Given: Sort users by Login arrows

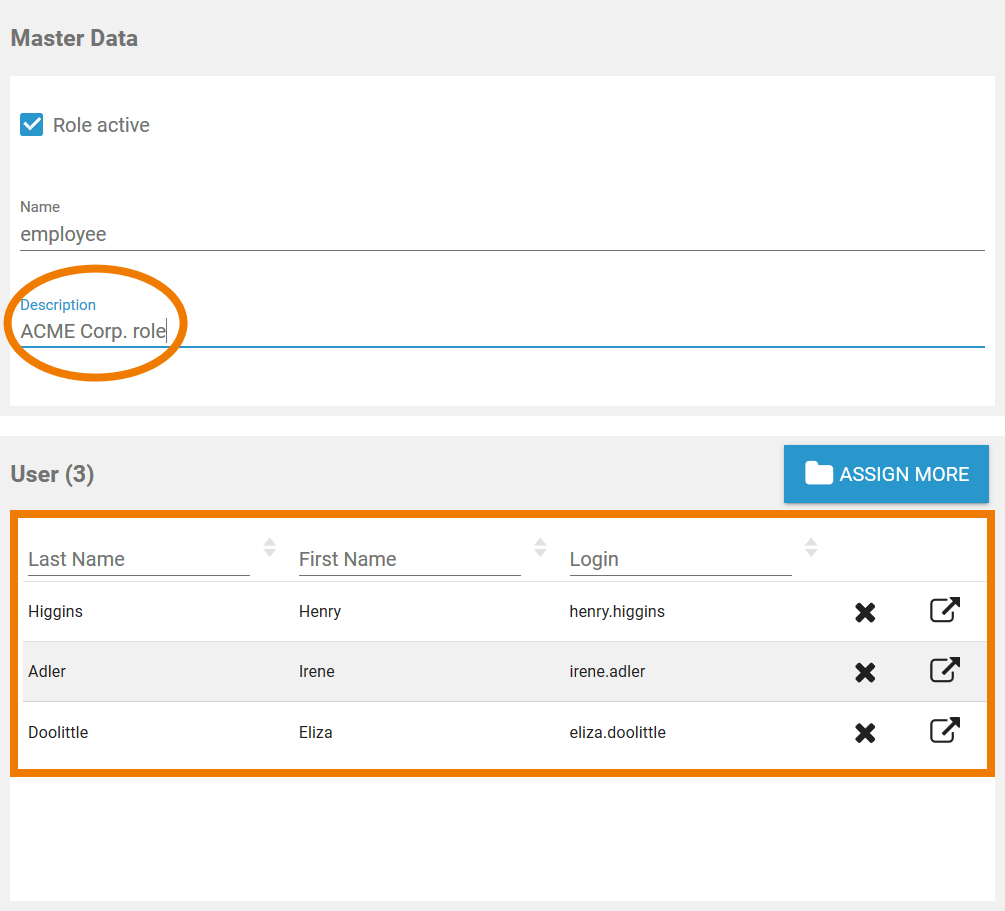Looking at the screenshot, I should [811, 547].
